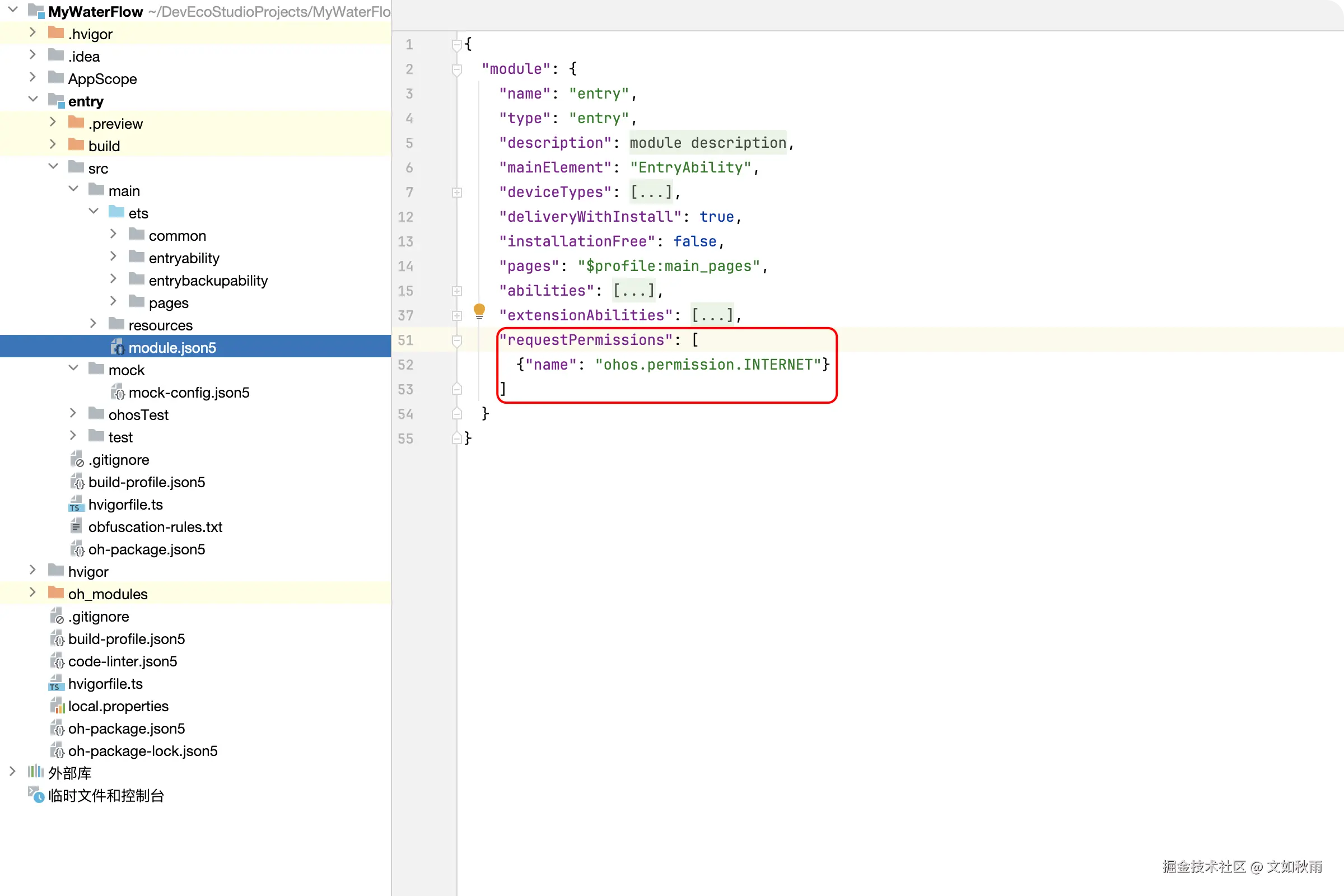
Task: Collapse the ets folder chevron
Action: point(94,212)
